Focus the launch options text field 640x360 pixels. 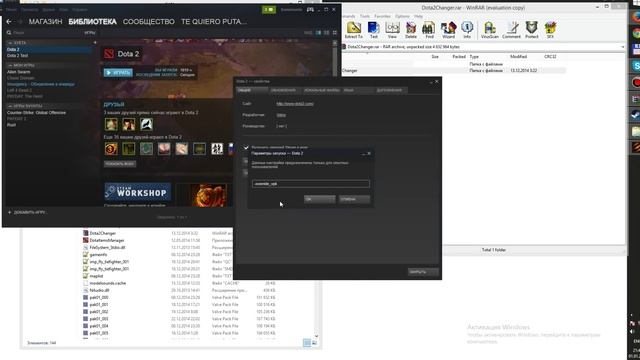tap(311, 184)
